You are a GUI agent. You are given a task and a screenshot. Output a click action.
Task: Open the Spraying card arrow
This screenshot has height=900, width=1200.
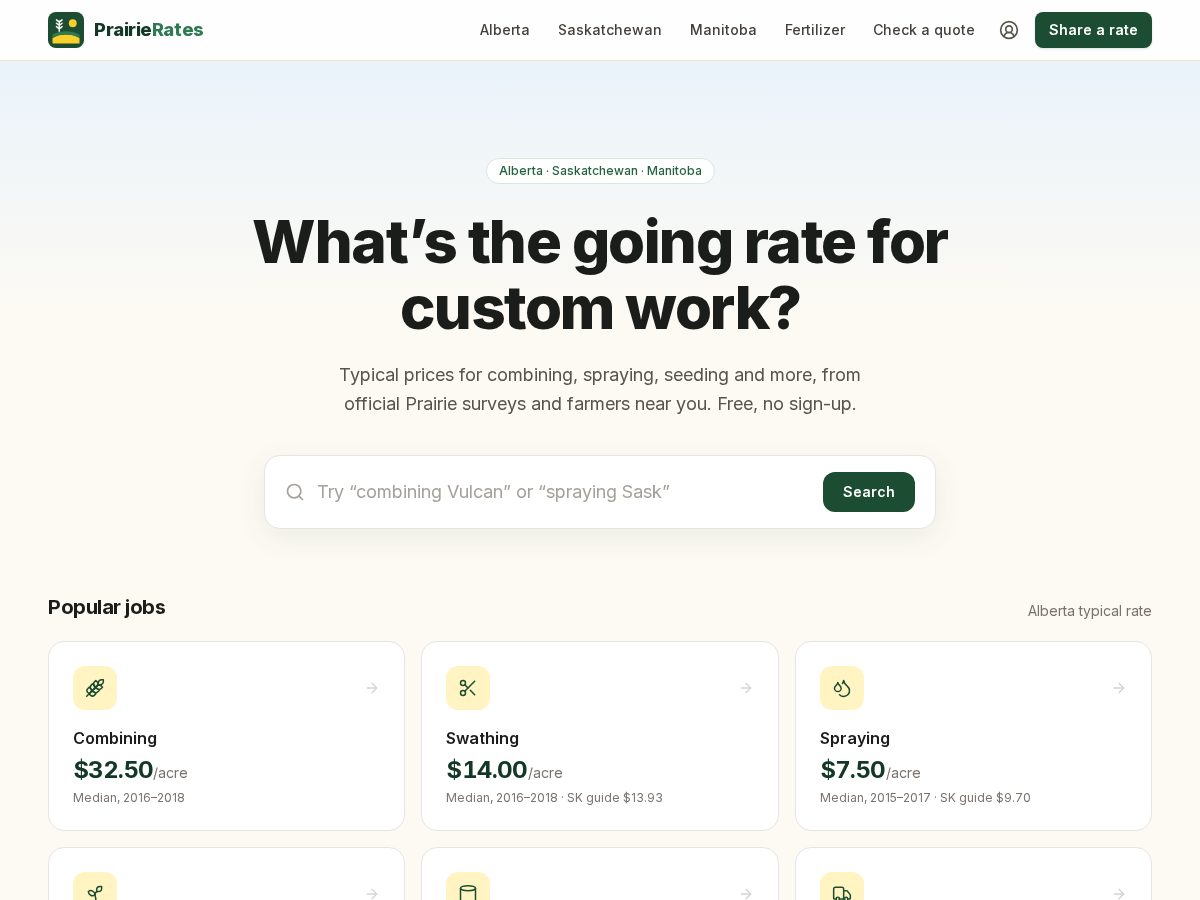[1119, 688]
